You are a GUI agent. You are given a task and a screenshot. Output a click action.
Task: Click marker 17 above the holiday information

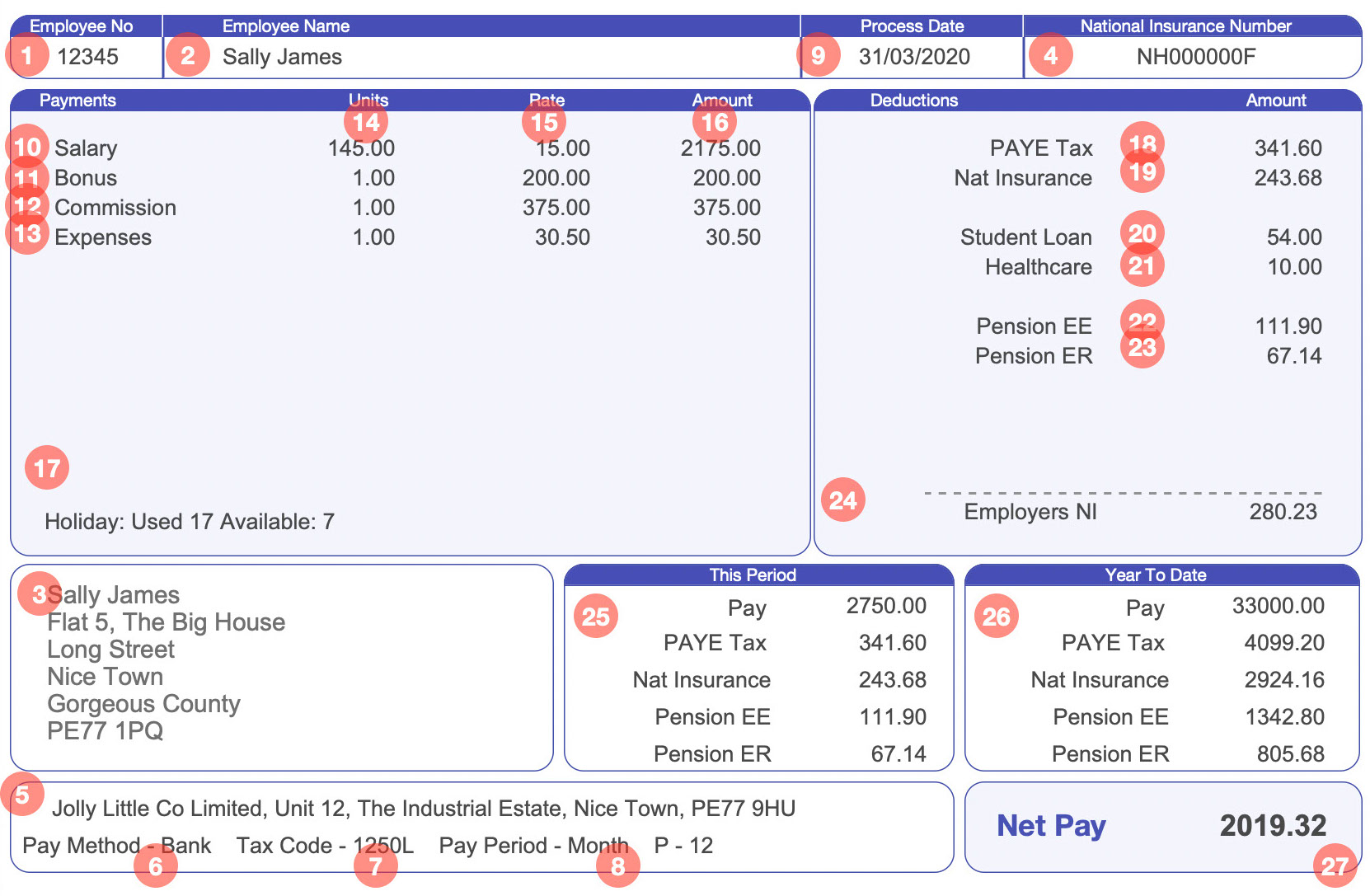coord(47,468)
